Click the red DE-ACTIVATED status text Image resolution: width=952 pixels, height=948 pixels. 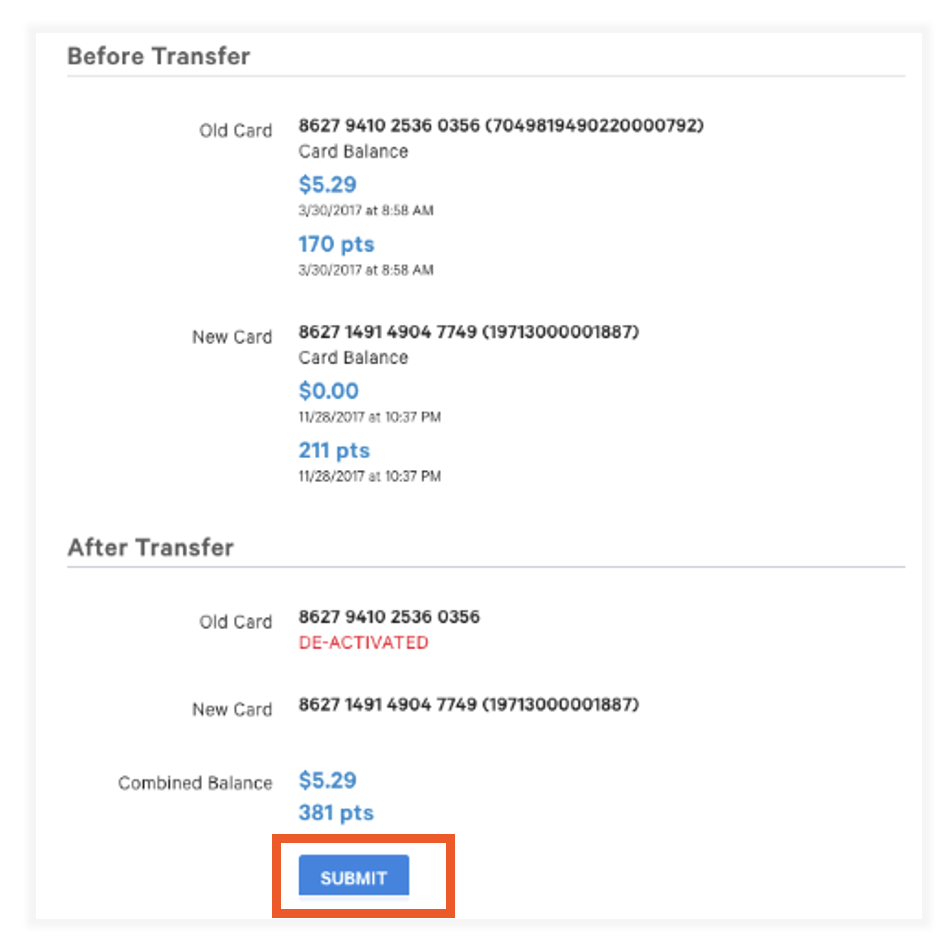point(363,643)
